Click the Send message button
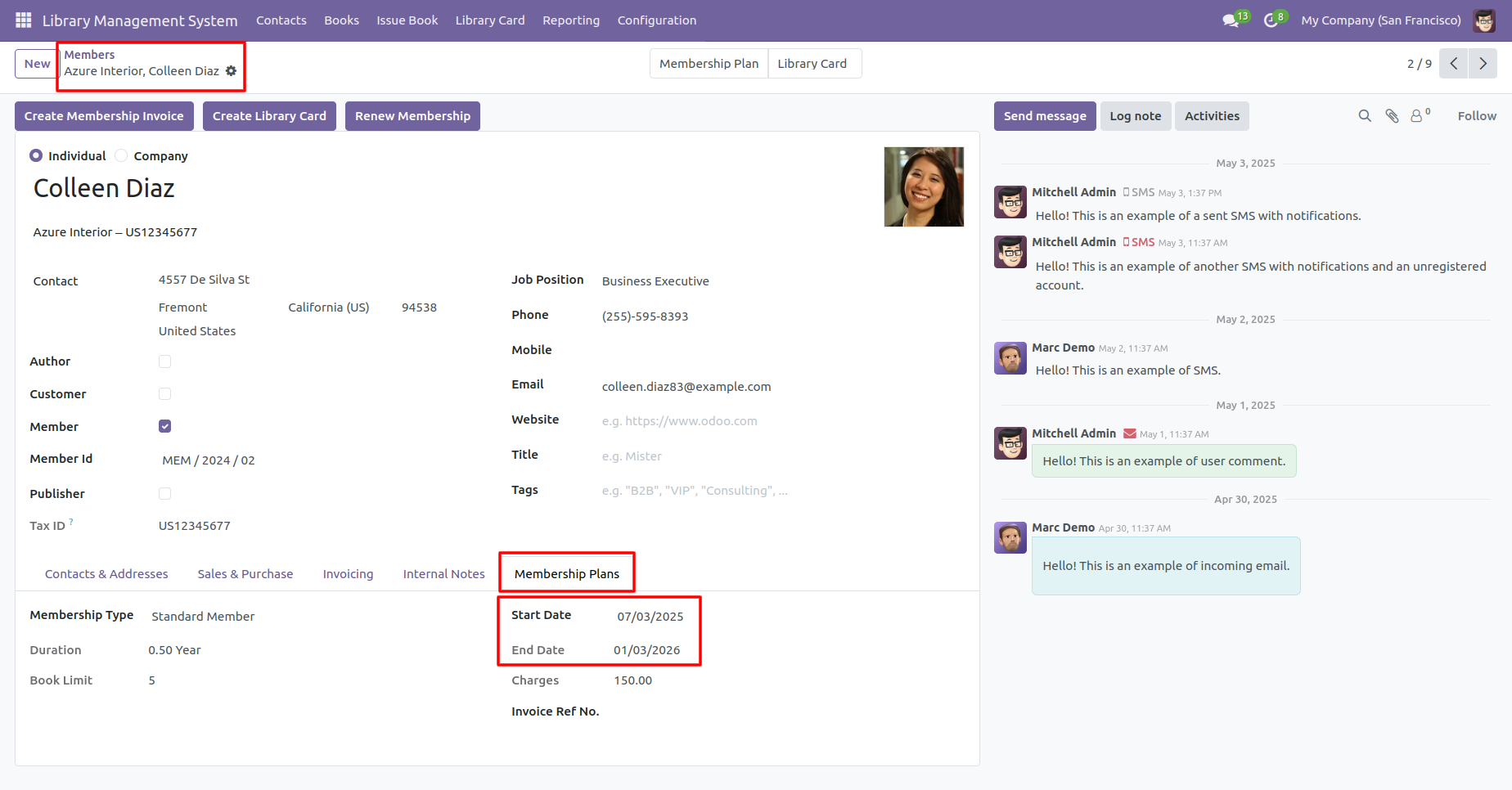This screenshot has width=1512, height=790. tap(1045, 116)
